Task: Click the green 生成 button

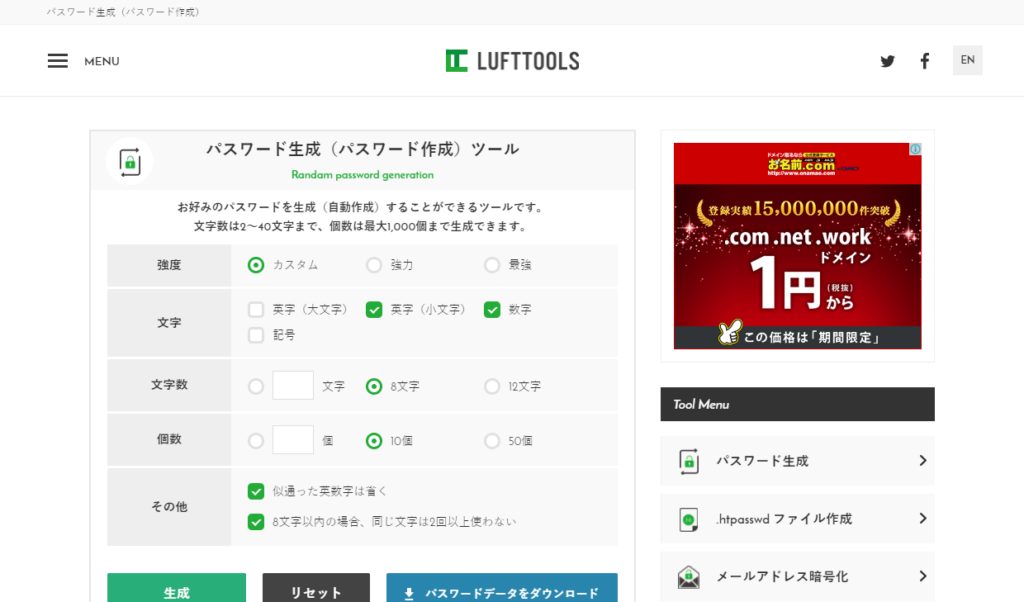Action: [176, 589]
